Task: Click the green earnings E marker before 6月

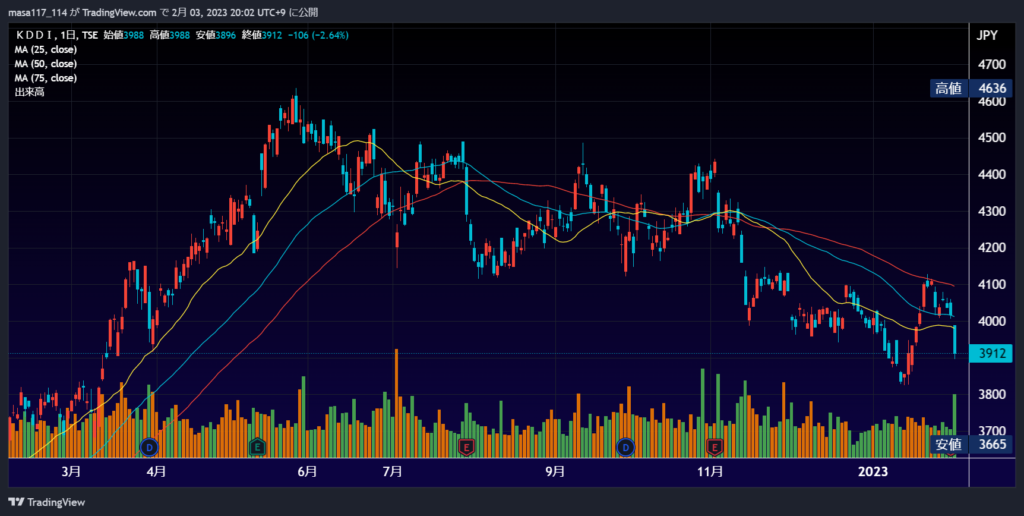Action: click(257, 447)
